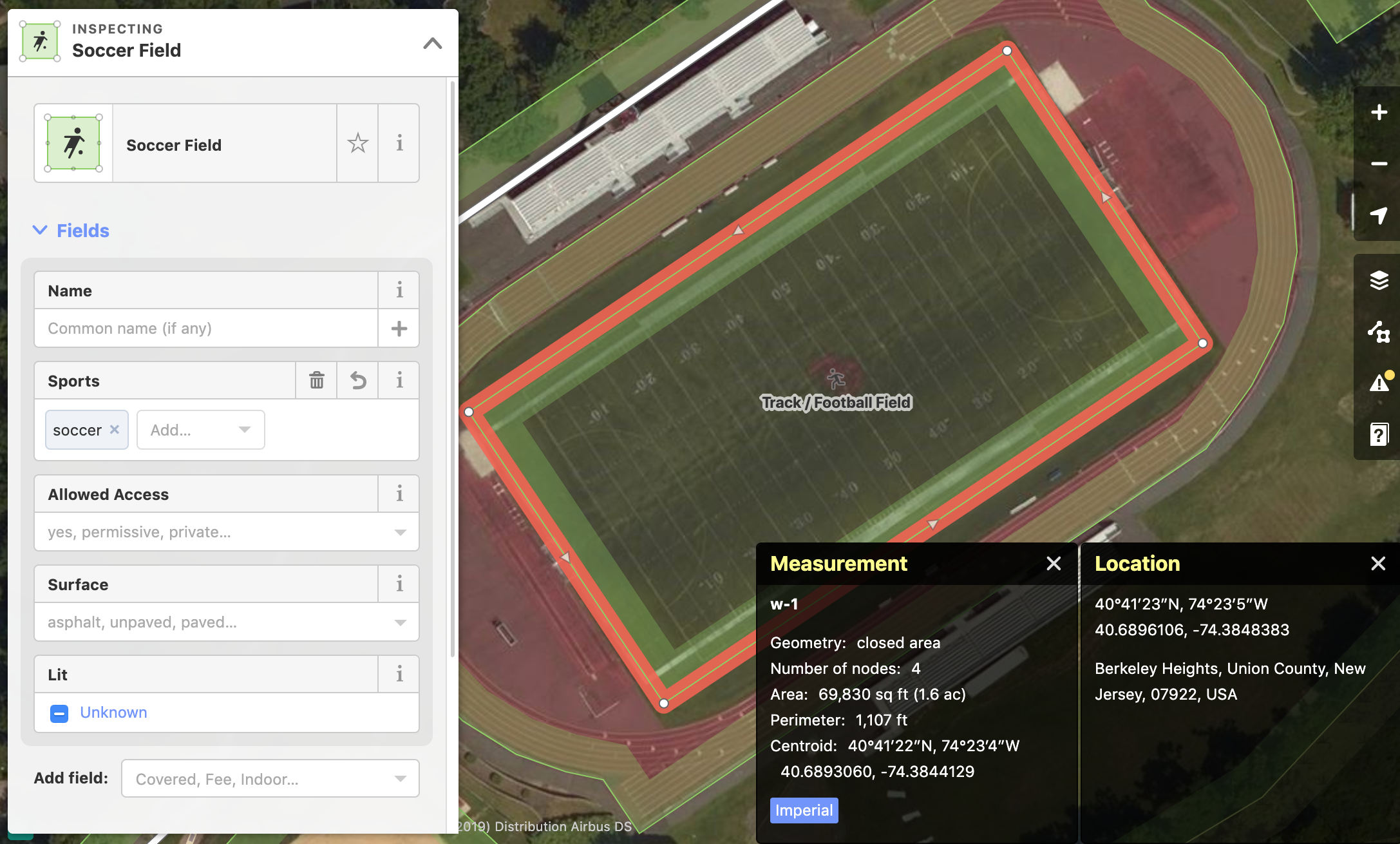This screenshot has width=1400, height=844.
Task: Open the Add field combo box
Action: coord(270,779)
